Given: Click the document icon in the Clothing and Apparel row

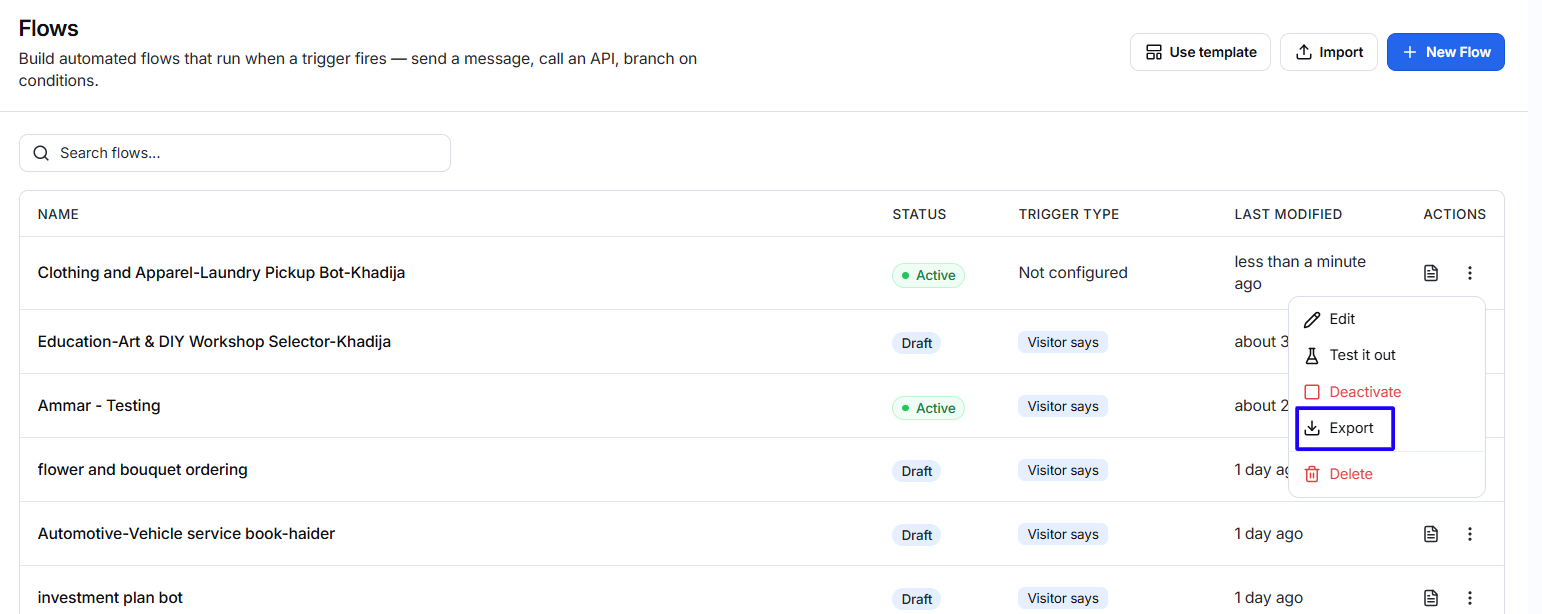Looking at the screenshot, I should coord(1431,273).
